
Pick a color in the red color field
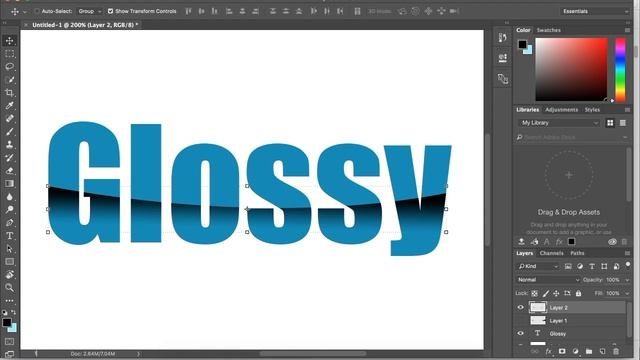pyautogui.click(x=571, y=69)
